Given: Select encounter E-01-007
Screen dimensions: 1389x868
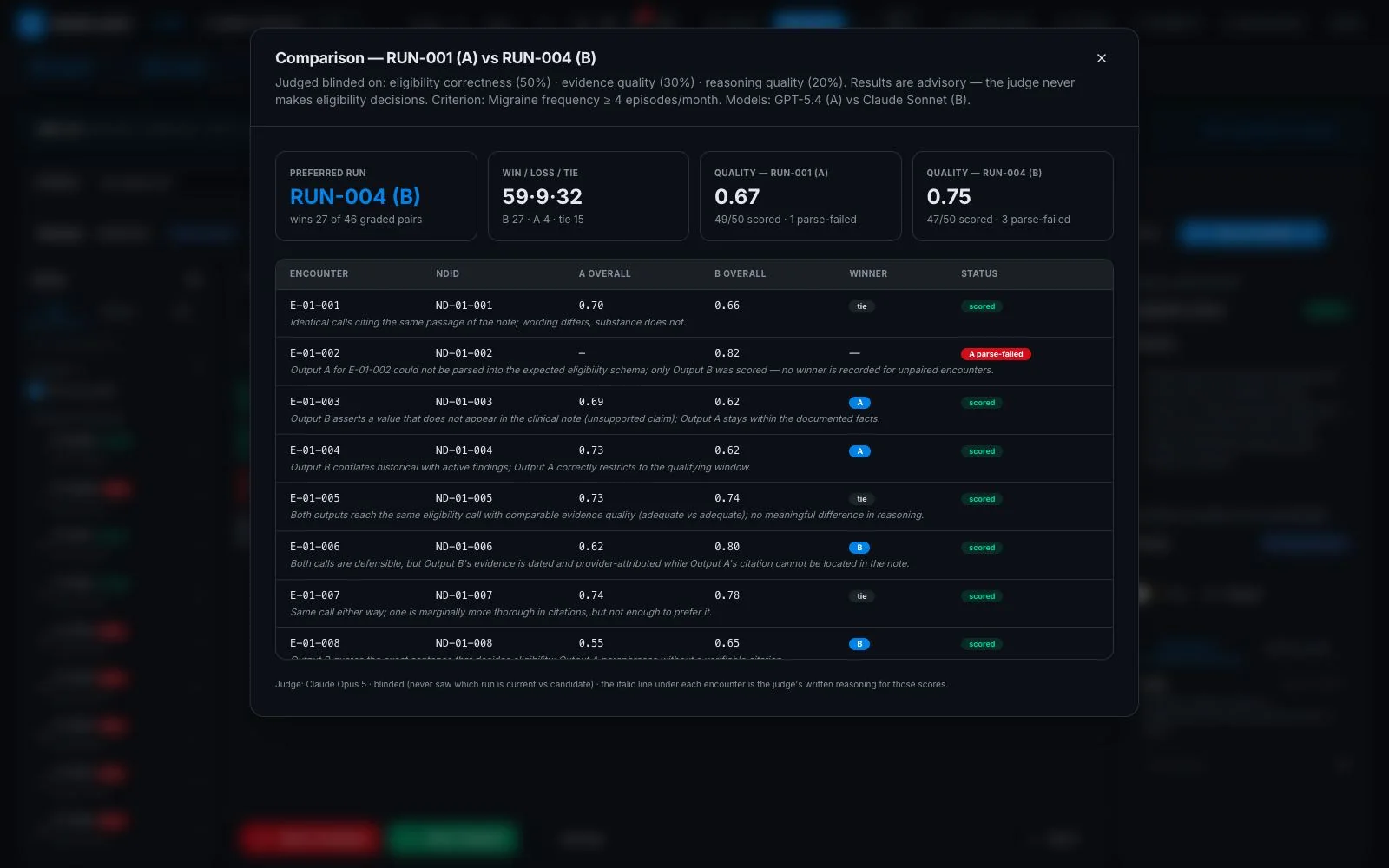Looking at the screenshot, I should [x=315, y=595].
